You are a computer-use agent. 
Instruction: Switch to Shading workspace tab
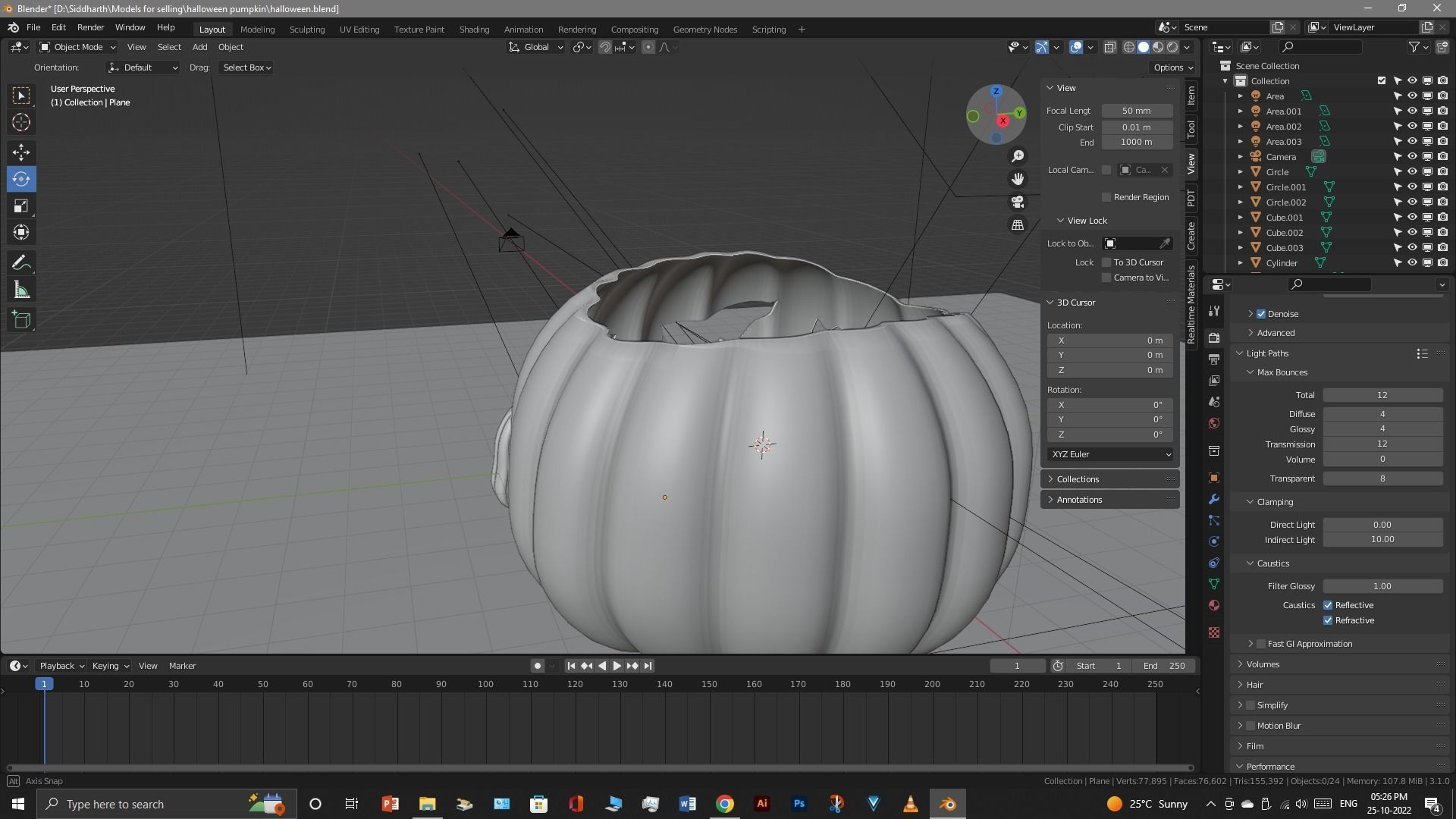(x=474, y=30)
